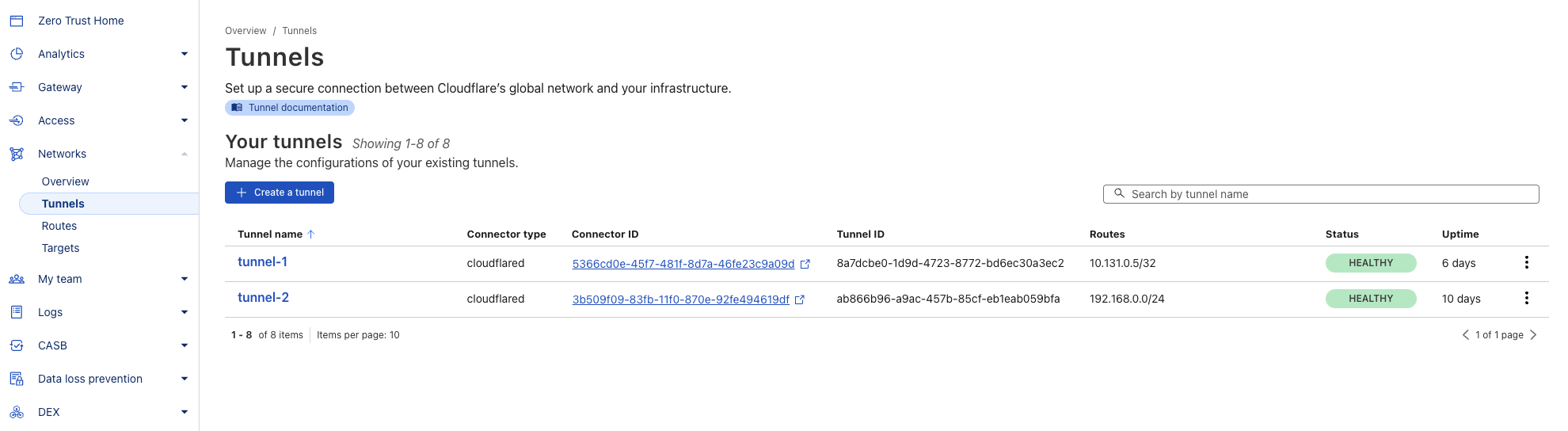This screenshot has height=431, width=1568.
Task: Click the Create a tunnel button
Action: click(280, 193)
